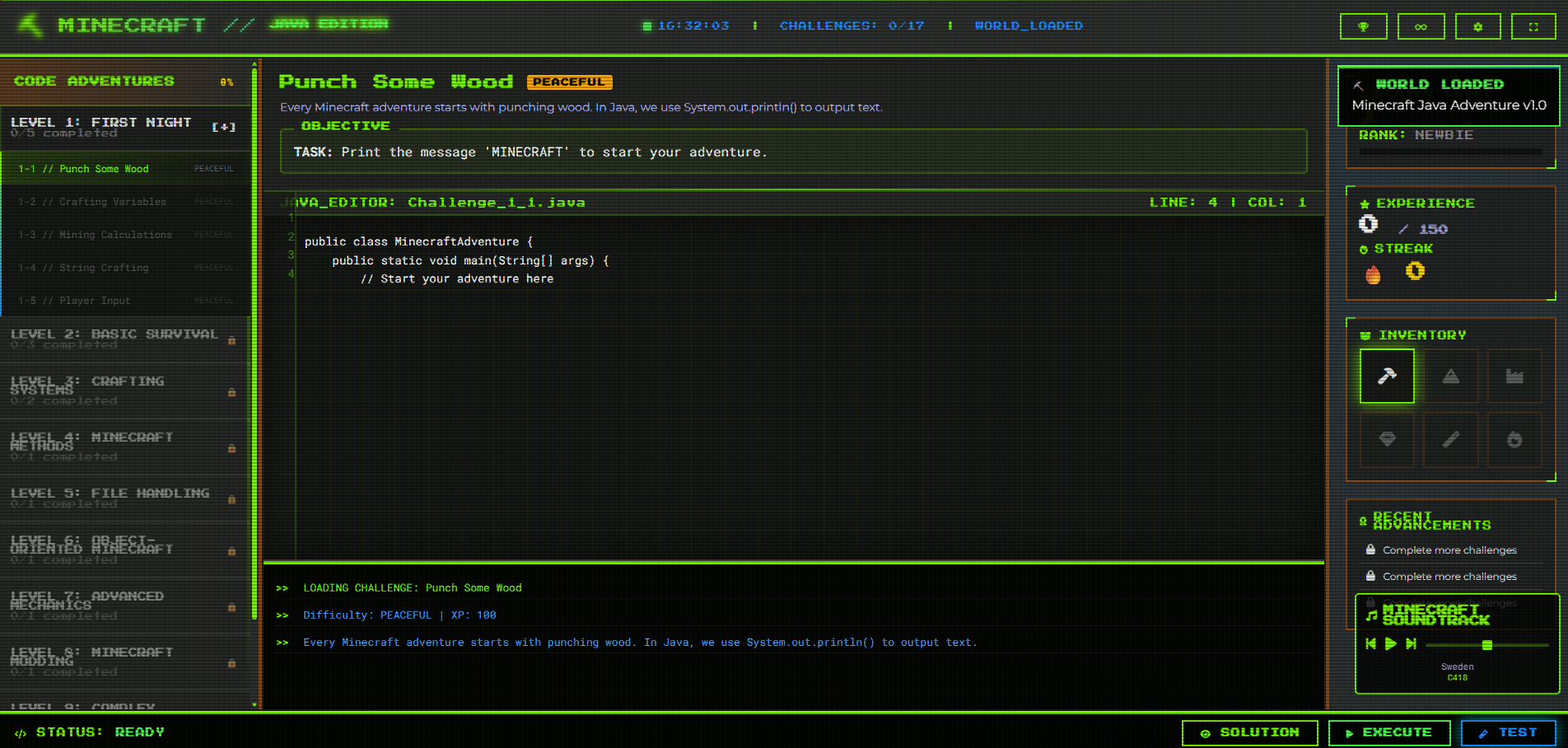Click the PEACEFUL difficulty badge in title
The width and height of the screenshot is (1568, 748).
[569, 82]
